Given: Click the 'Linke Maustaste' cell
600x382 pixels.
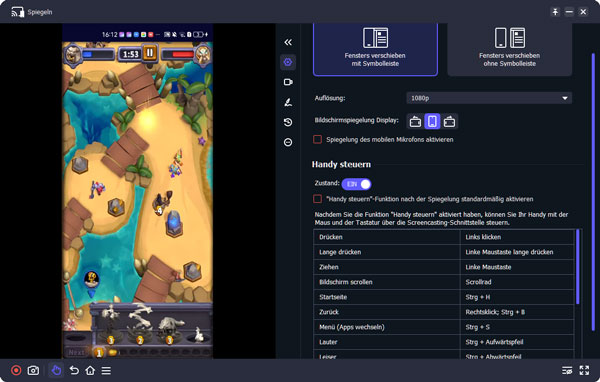Looking at the screenshot, I should click(x=517, y=267).
